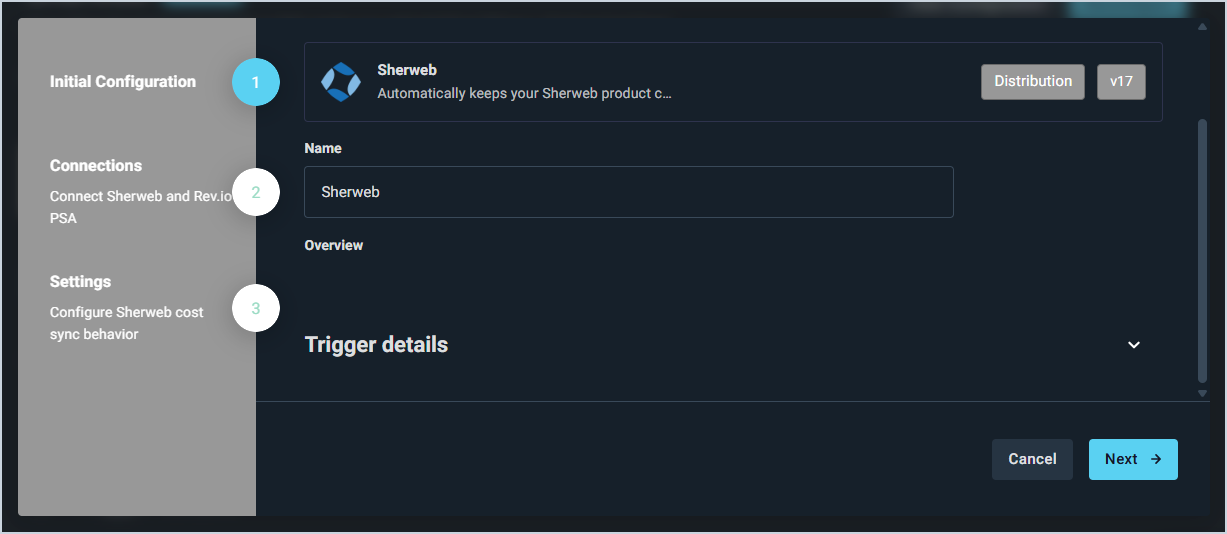Click the arrow icon on Next button

click(x=1156, y=459)
